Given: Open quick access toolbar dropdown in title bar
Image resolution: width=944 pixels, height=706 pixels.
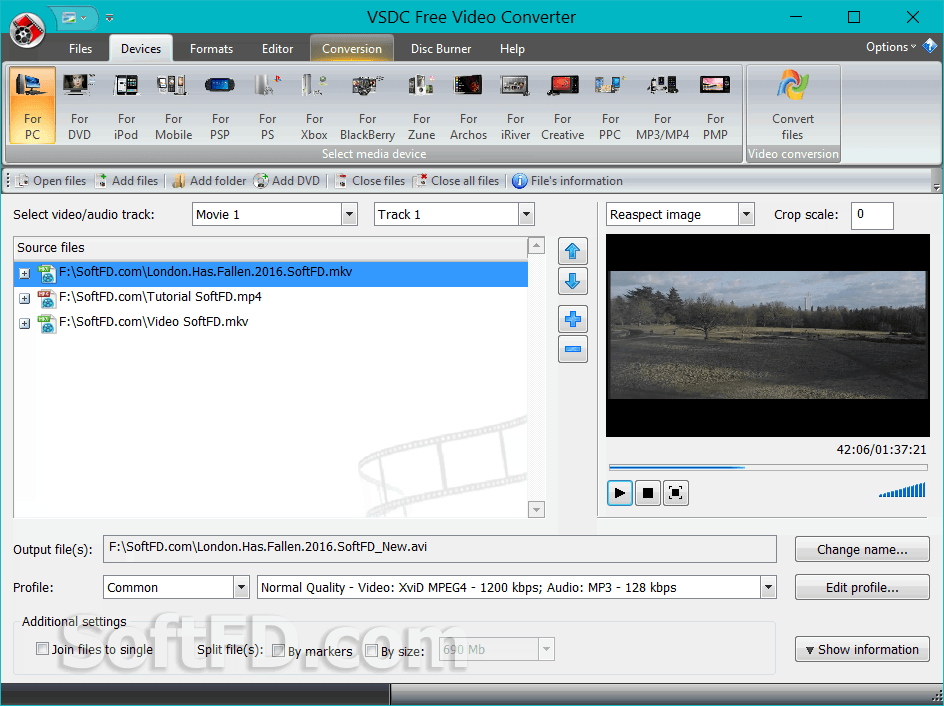Looking at the screenshot, I should pos(110,18).
